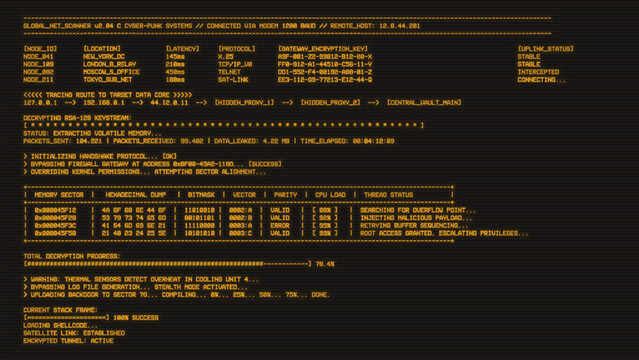Click the STEALTH MODE ACTIVATED log line
The width and height of the screenshot is (639, 360).
tap(135, 287)
